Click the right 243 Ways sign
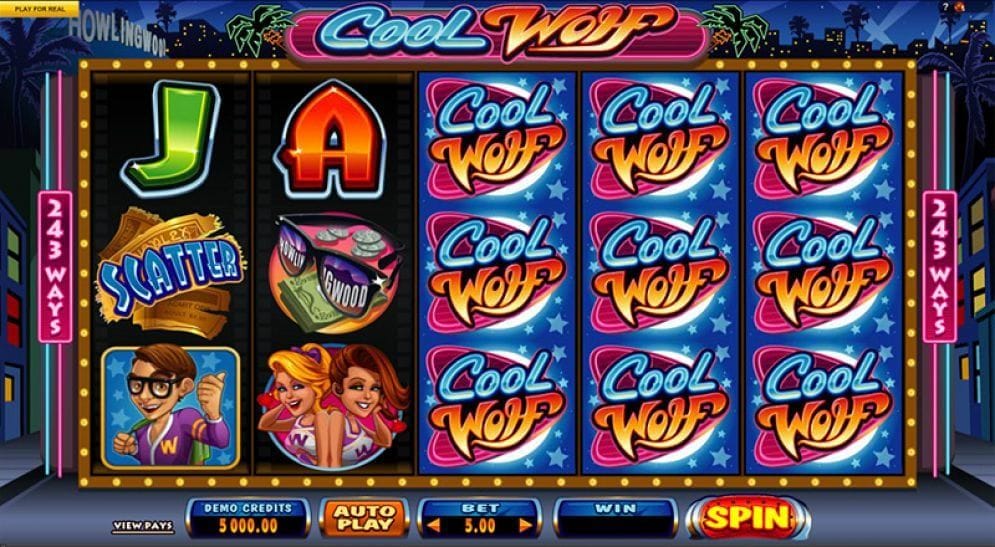The width and height of the screenshot is (995, 547). [939, 267]
